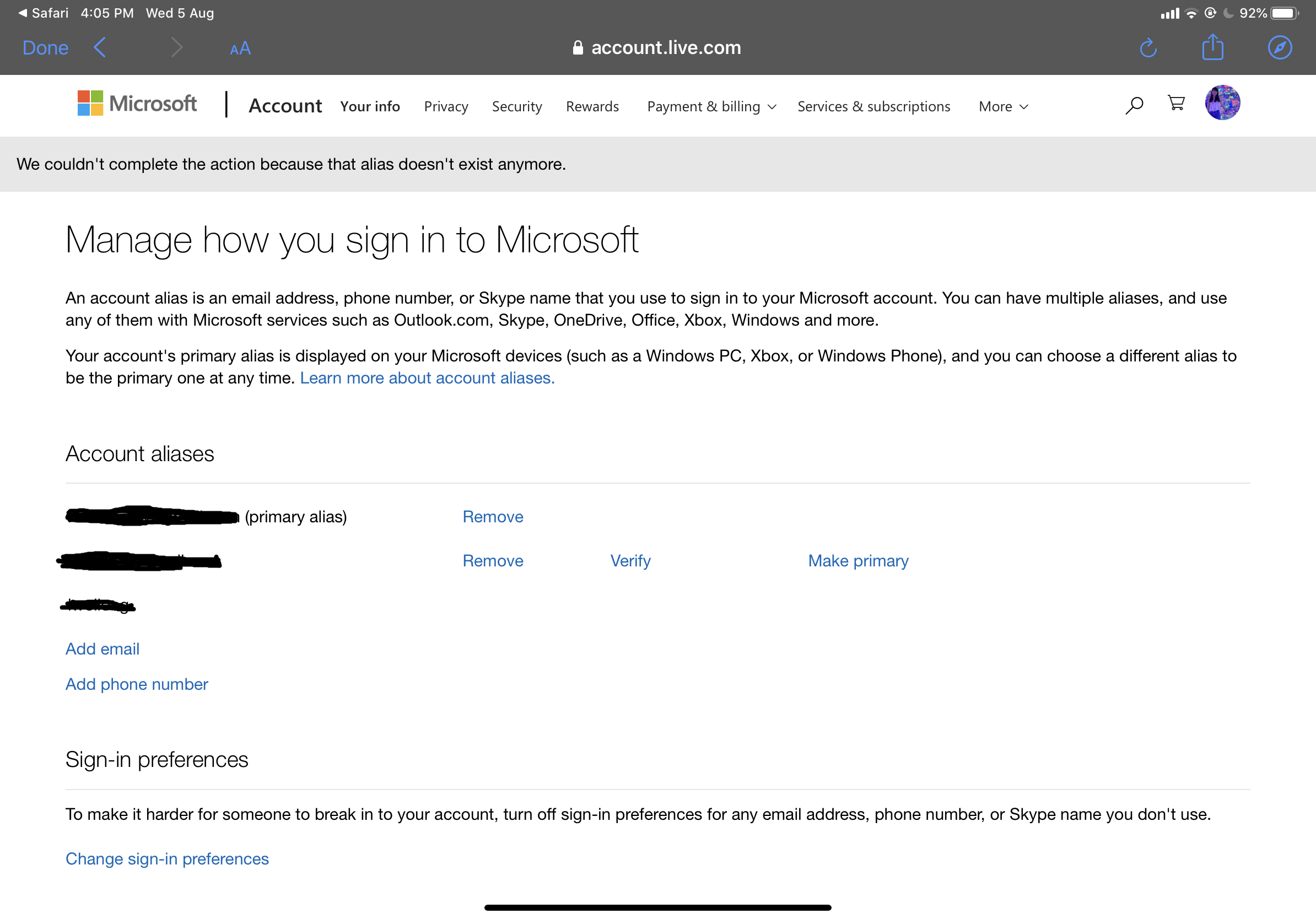Viewport: 1316px width, 919px height.
Task: Go back with the left chevron arrow
Action: tap(100, 47)
